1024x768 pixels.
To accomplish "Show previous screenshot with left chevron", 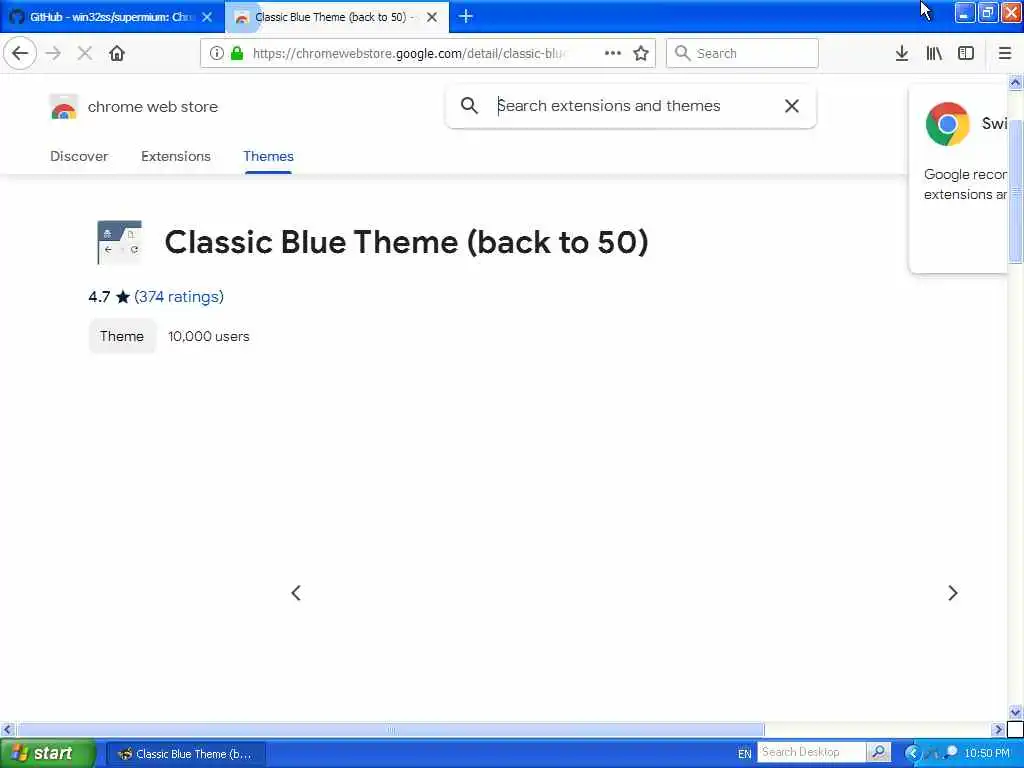I will coord(296,592).
